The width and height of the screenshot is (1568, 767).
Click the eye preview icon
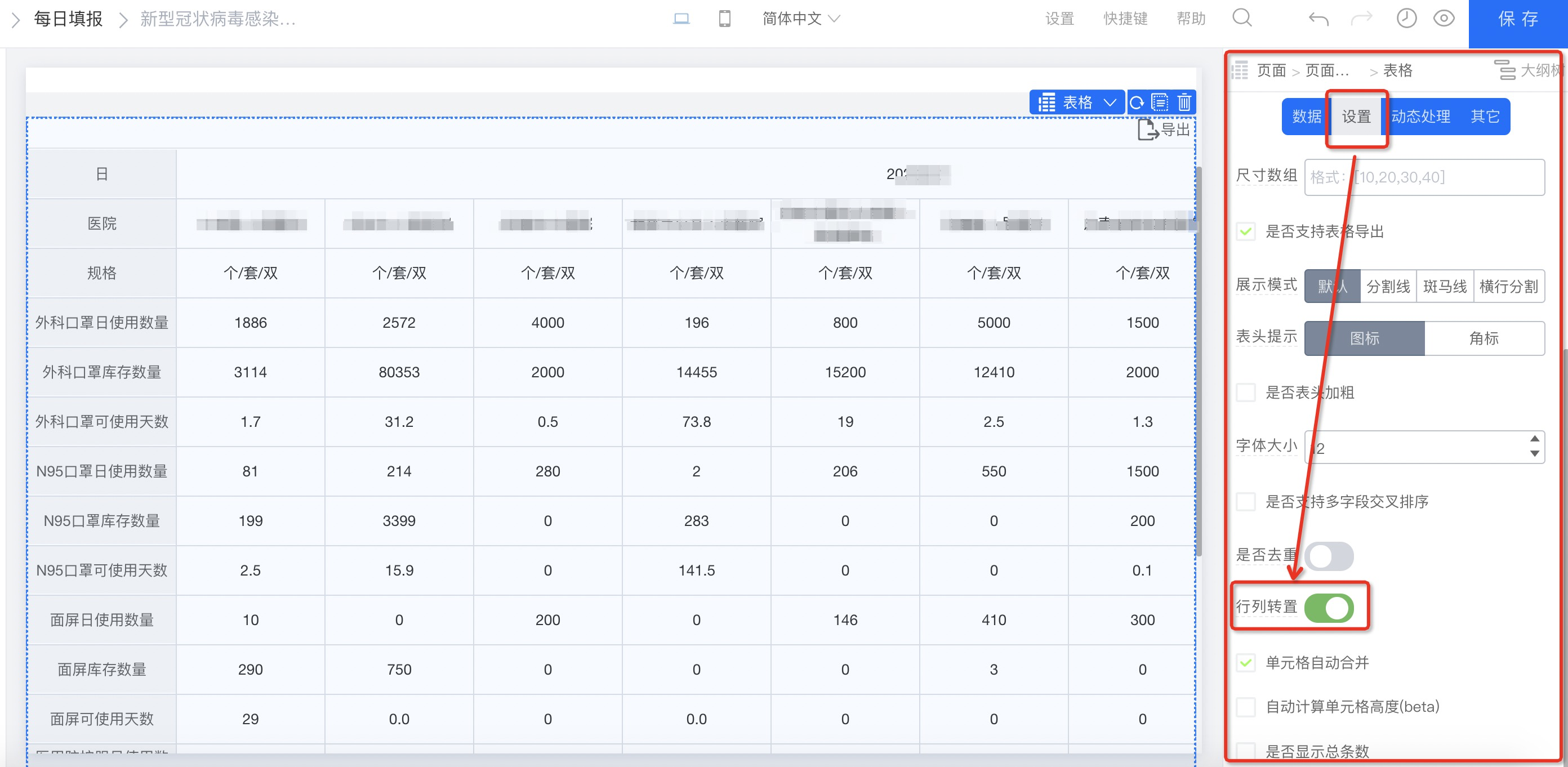1444,18
